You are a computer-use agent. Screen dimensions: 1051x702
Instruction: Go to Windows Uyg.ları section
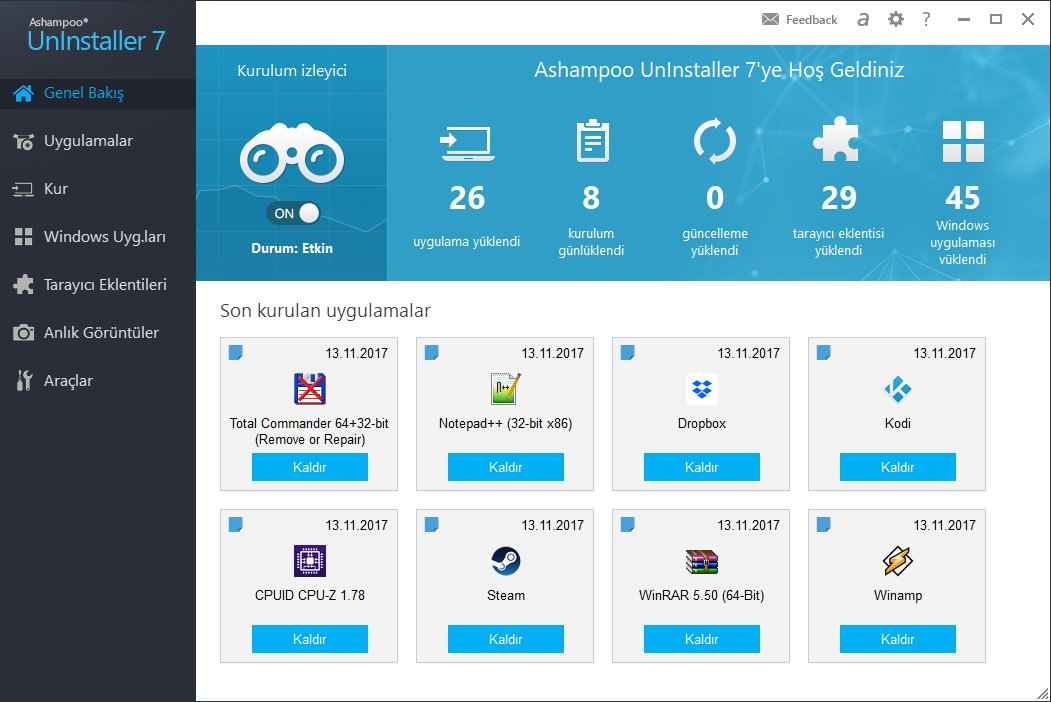(x=104, y=237)
